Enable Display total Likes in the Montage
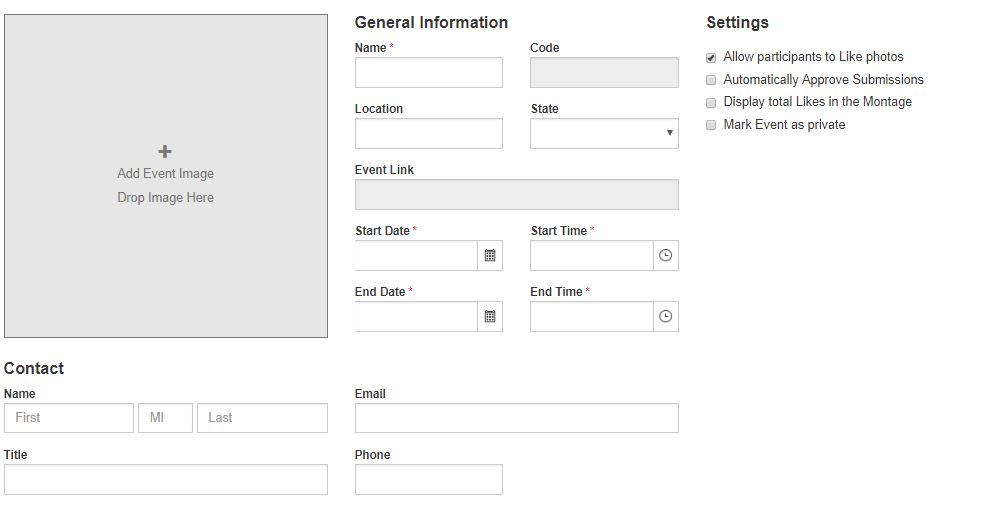The width and height of the screenshot is (995, 511). [711, 102]
